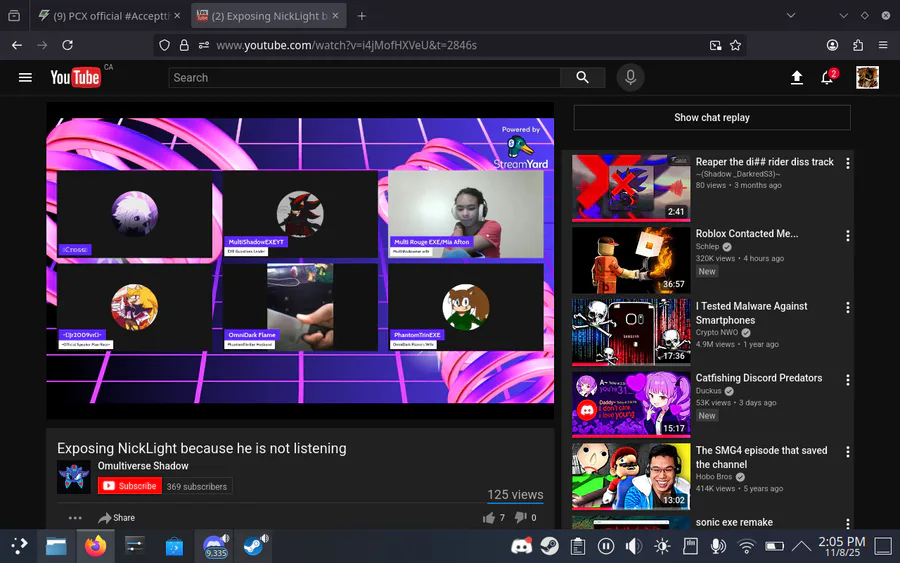Open picture-in-picture icon in address bar
This screenshot has width=900, height=563.
pos(715,45)
